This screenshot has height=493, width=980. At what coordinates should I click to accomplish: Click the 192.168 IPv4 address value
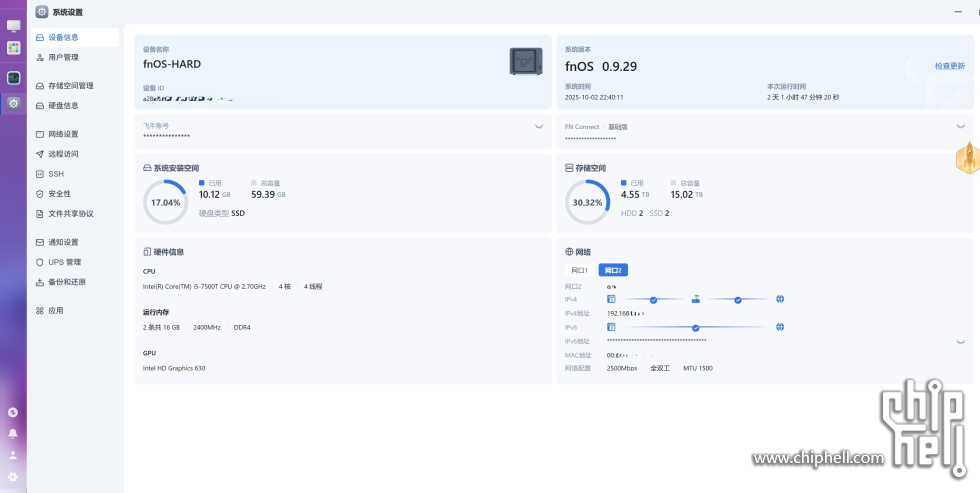pyautogui.click(x=625, y=314)
